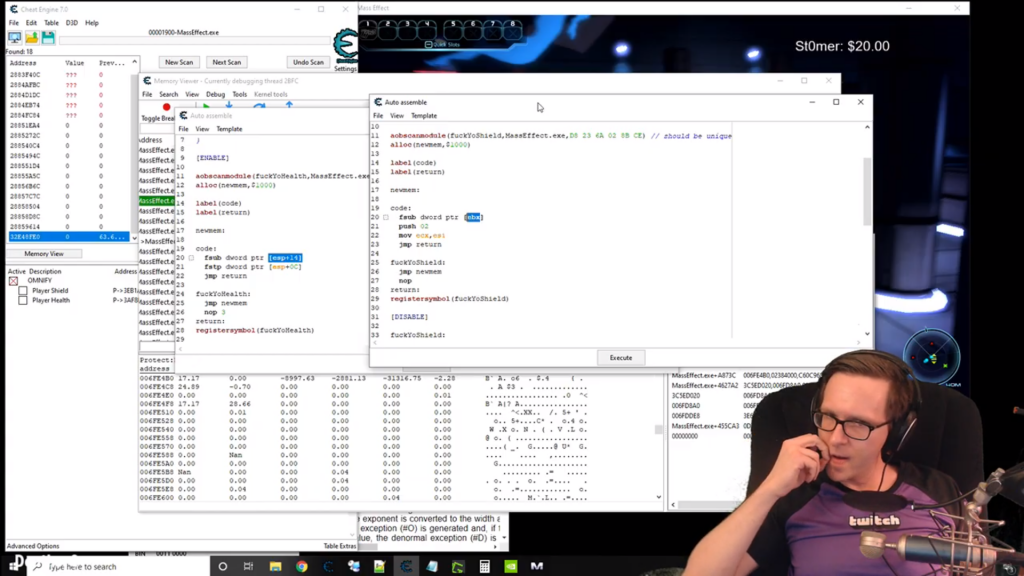Click the Execute button in Auto assemble
The height and width of the screenshot is (576, 1024).
point(620,357)
